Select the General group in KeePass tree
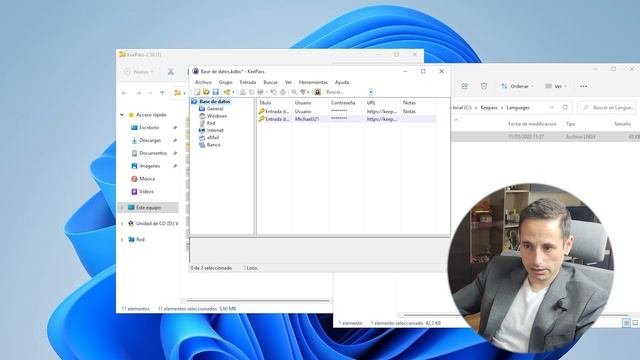The width and height of the screenshot is (640, 360). [x=215, y=109]
